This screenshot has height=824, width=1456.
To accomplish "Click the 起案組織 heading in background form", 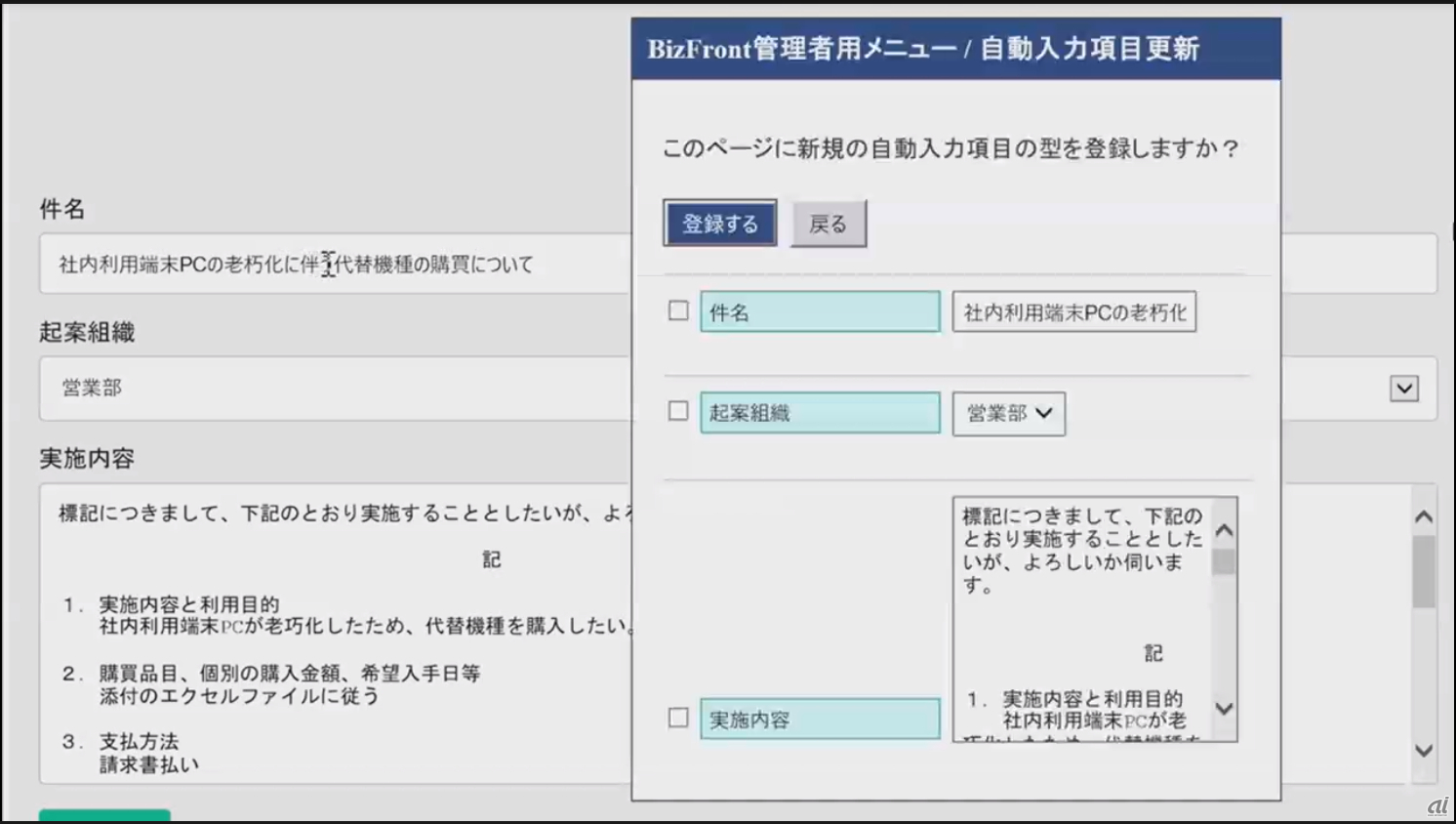I will pyautogui.click(x=87, y=332).
